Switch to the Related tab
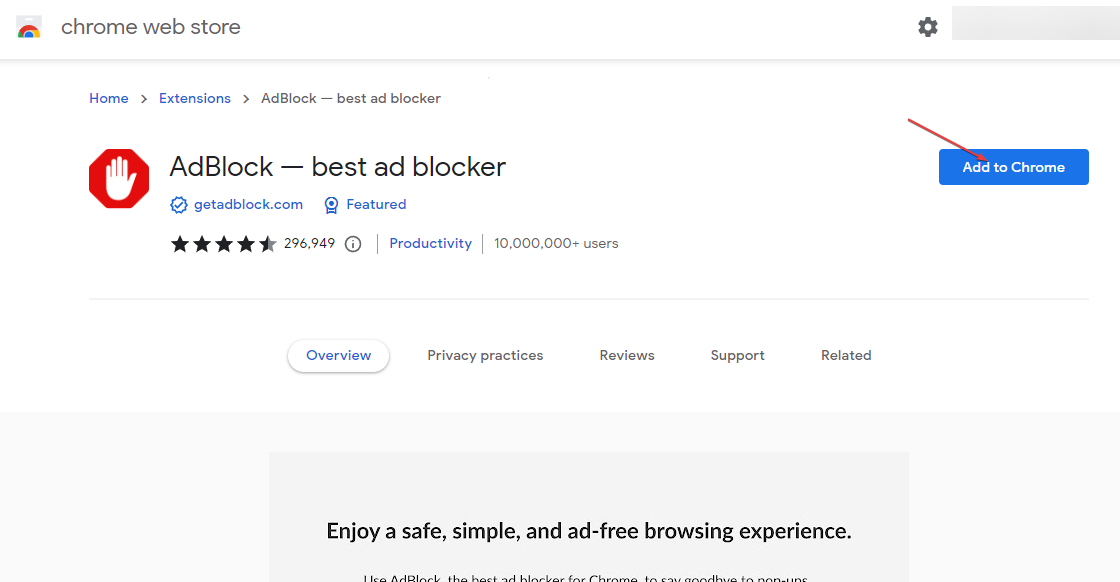 coord(846,355)
